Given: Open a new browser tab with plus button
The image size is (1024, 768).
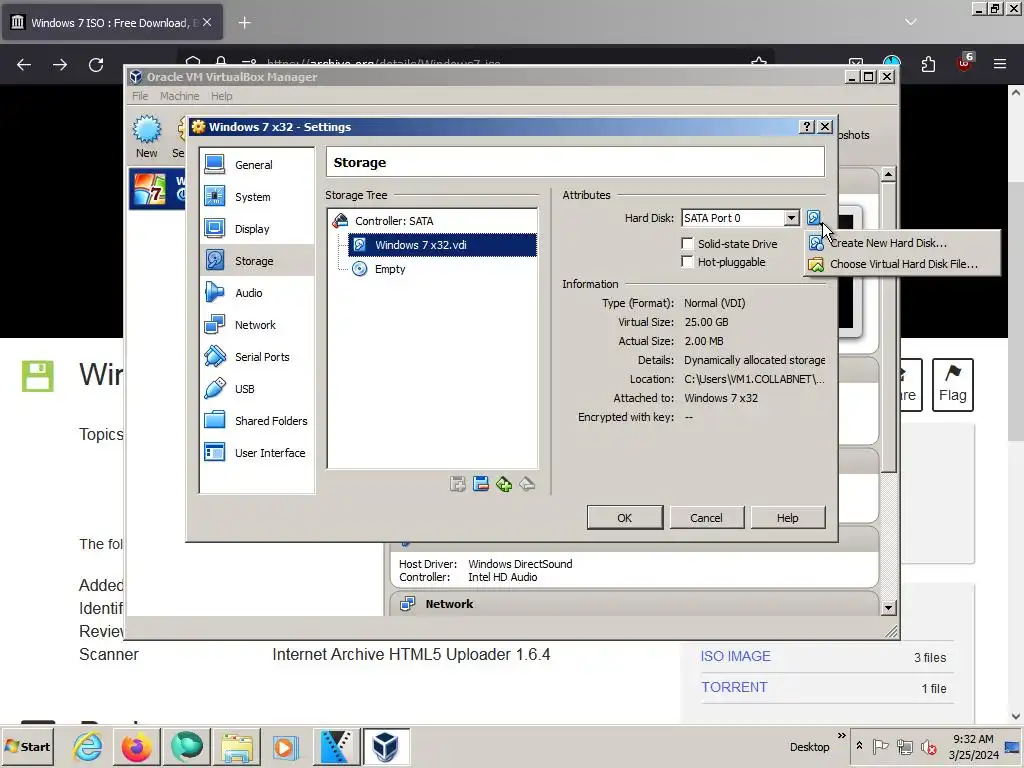Looking at the screenshot, I should coord(244,23).
